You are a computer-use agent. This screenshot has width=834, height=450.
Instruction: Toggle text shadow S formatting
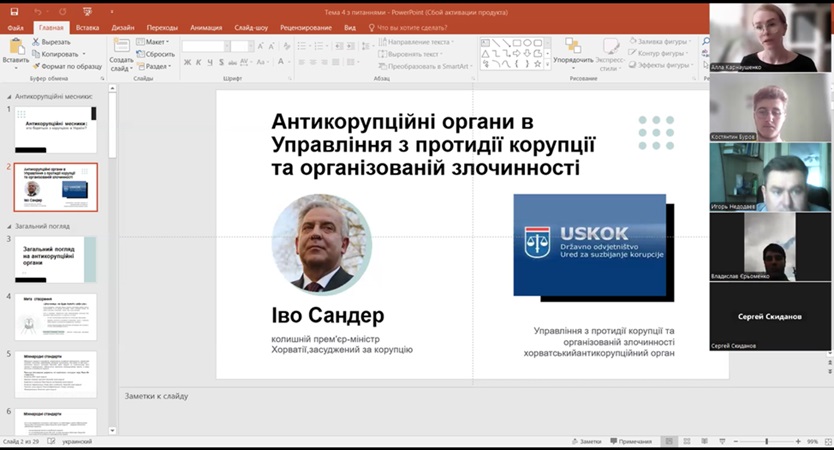pyautogui.click(x=221, y=62)
